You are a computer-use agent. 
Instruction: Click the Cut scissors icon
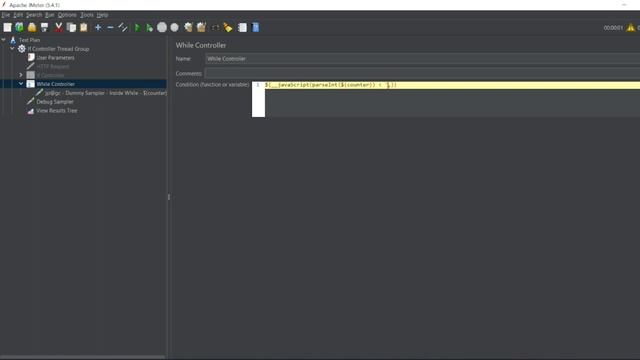pyautogui.click(x=58, y=27)
